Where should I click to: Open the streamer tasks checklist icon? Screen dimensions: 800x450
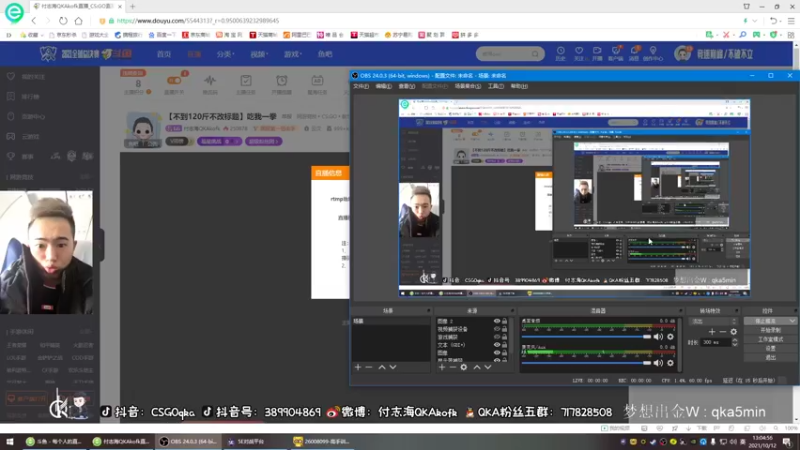tap(246, 81)
